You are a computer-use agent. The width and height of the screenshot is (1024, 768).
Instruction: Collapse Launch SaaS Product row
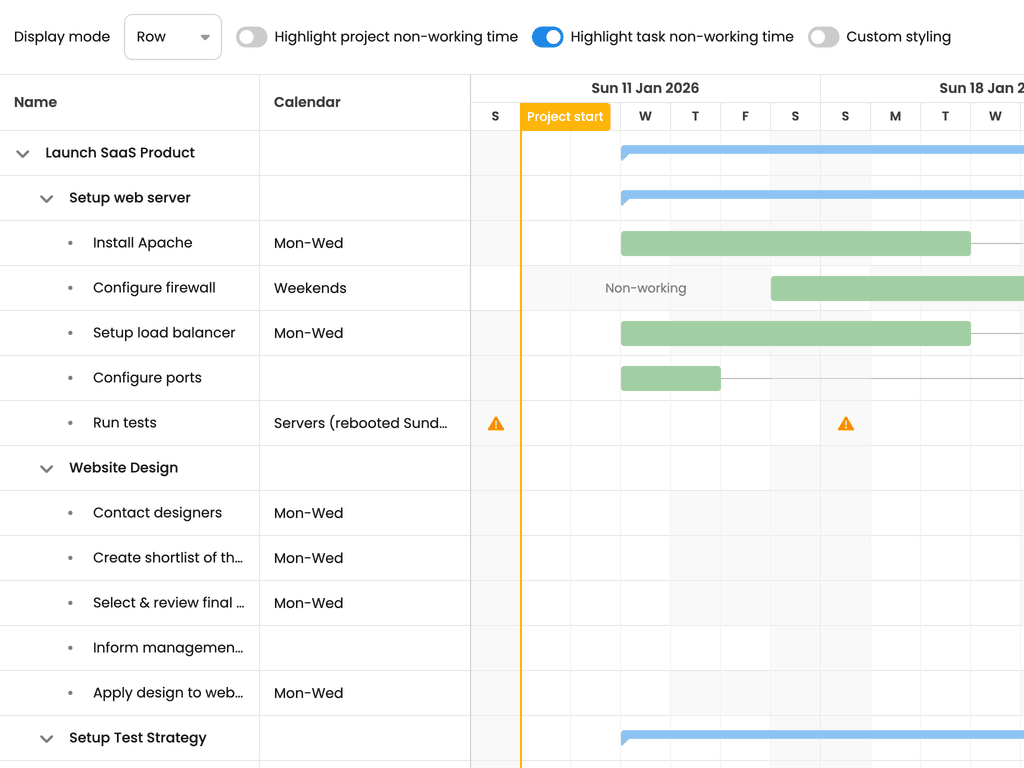click(23, 153)
